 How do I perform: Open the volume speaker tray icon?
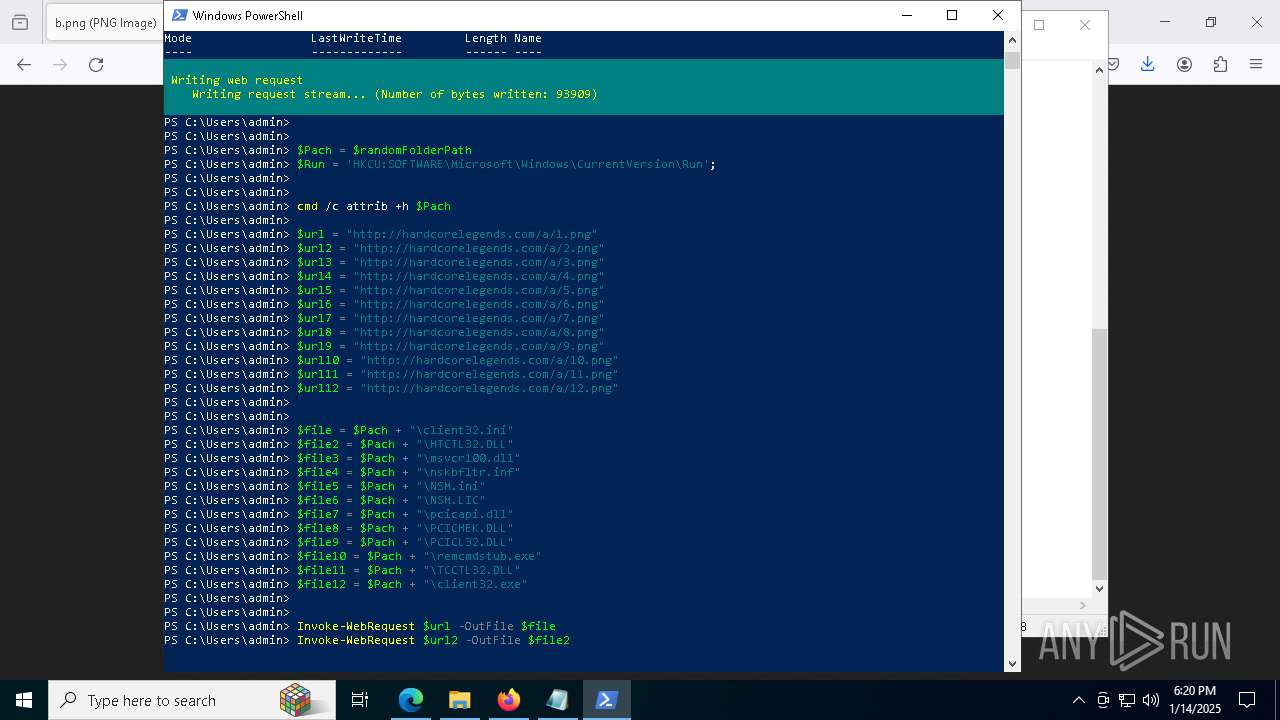(1151, 700)
